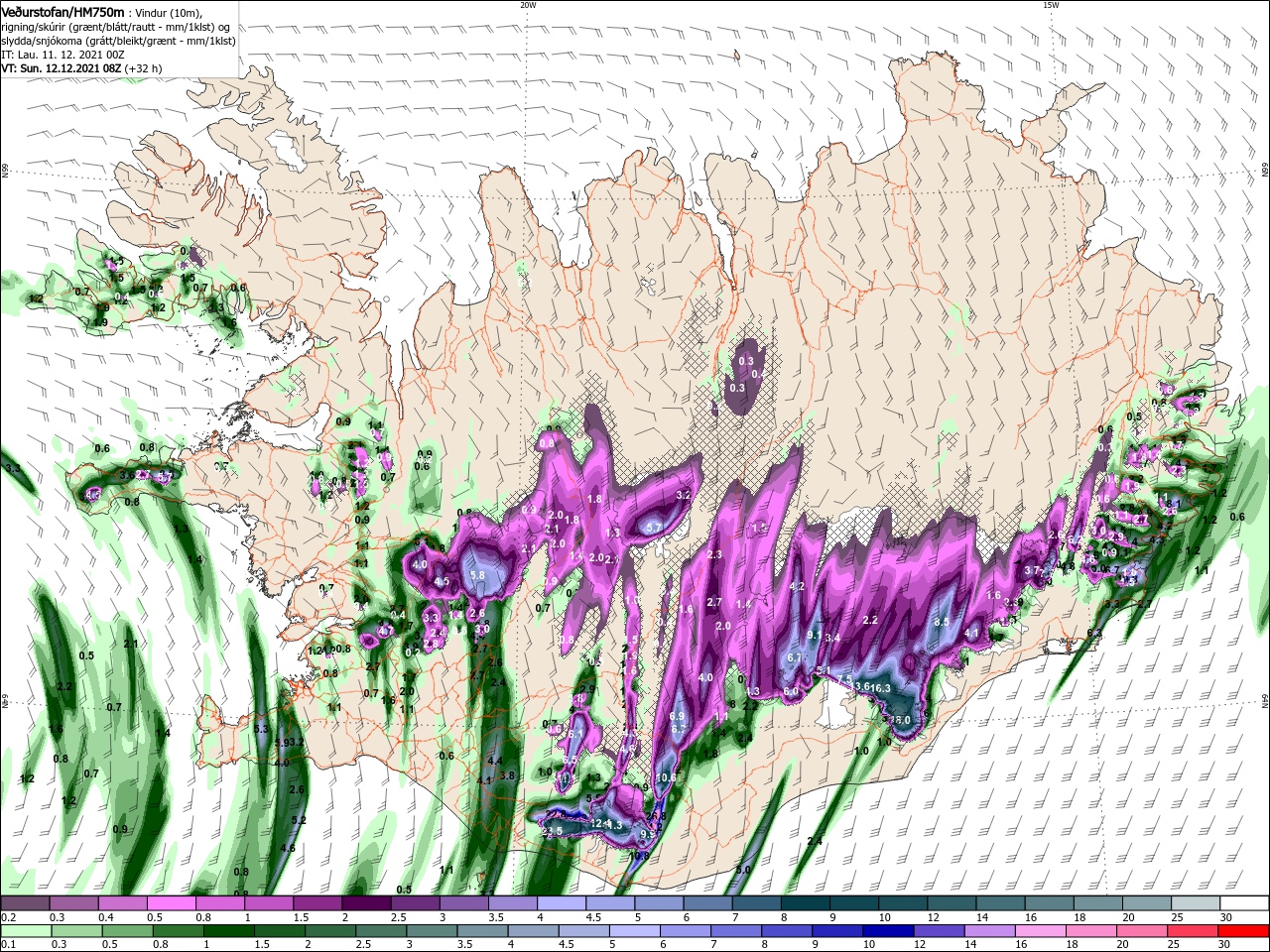Click the 3.8 rain value on map
1270x952 pixels.
point(508,774)
